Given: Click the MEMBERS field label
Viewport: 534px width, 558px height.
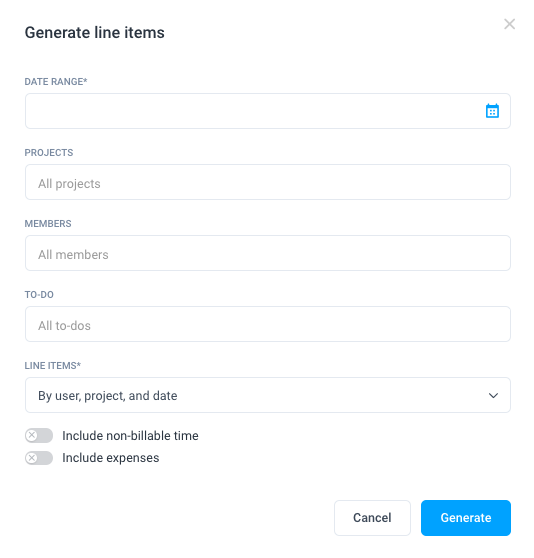Looking at the screenshot, I should pyautogui.click(x=48, y=223).
